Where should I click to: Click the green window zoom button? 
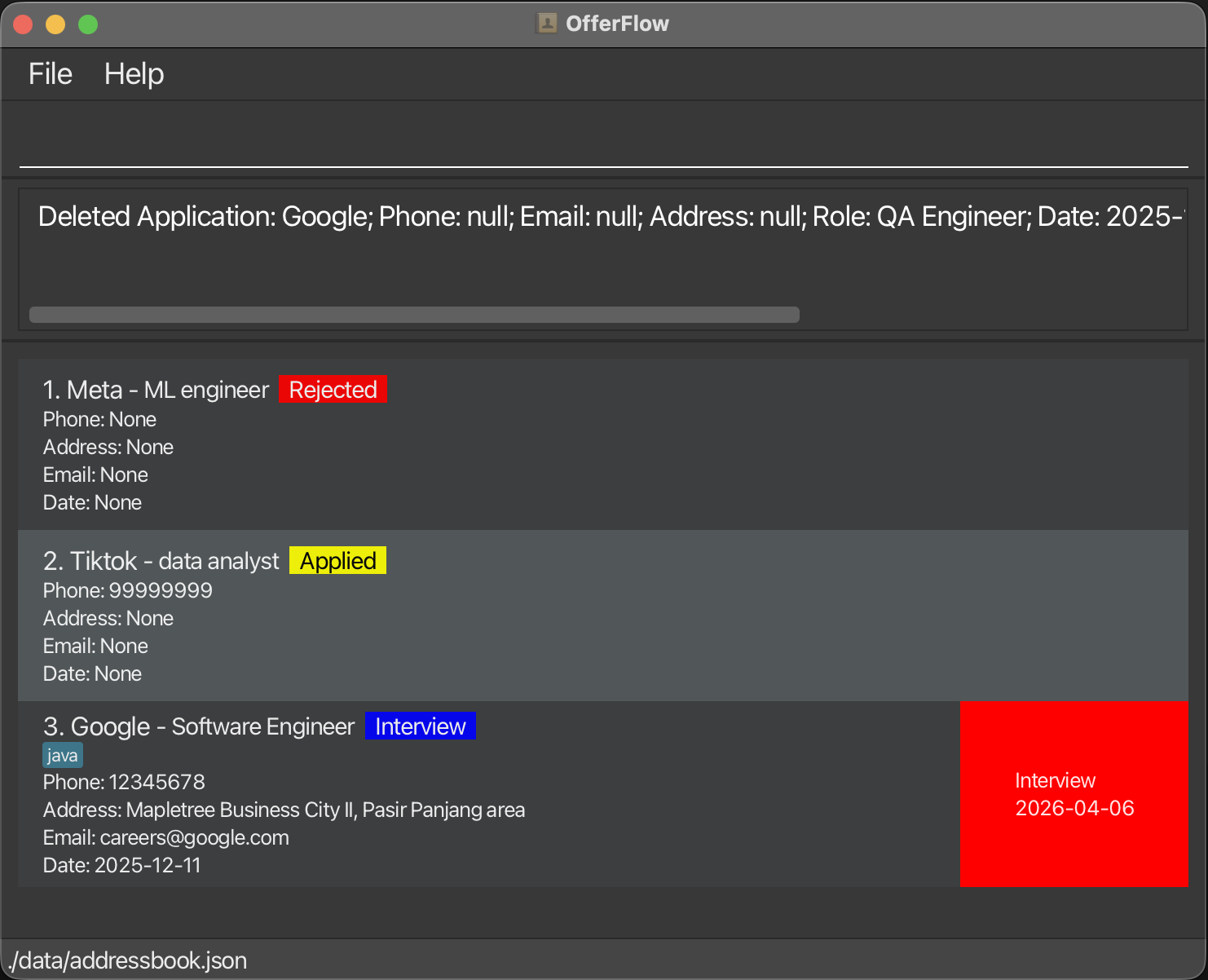(x=88, y=24)
